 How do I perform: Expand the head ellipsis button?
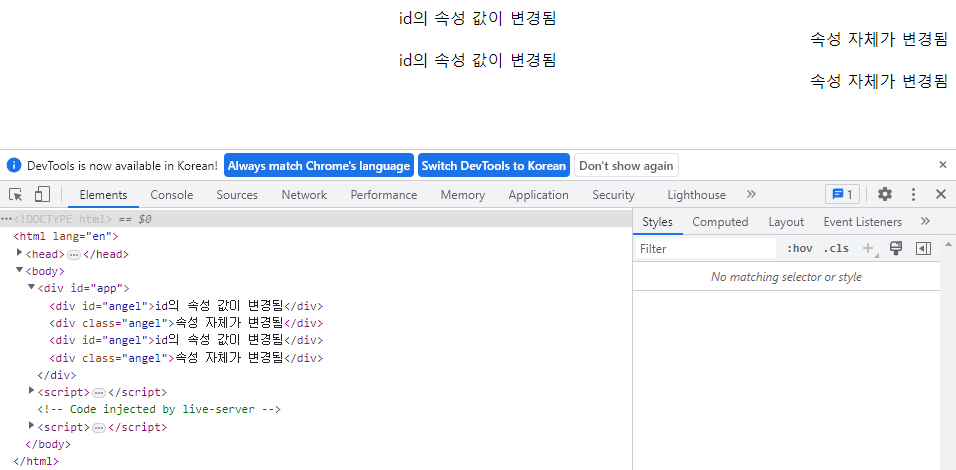click(74, 255)
